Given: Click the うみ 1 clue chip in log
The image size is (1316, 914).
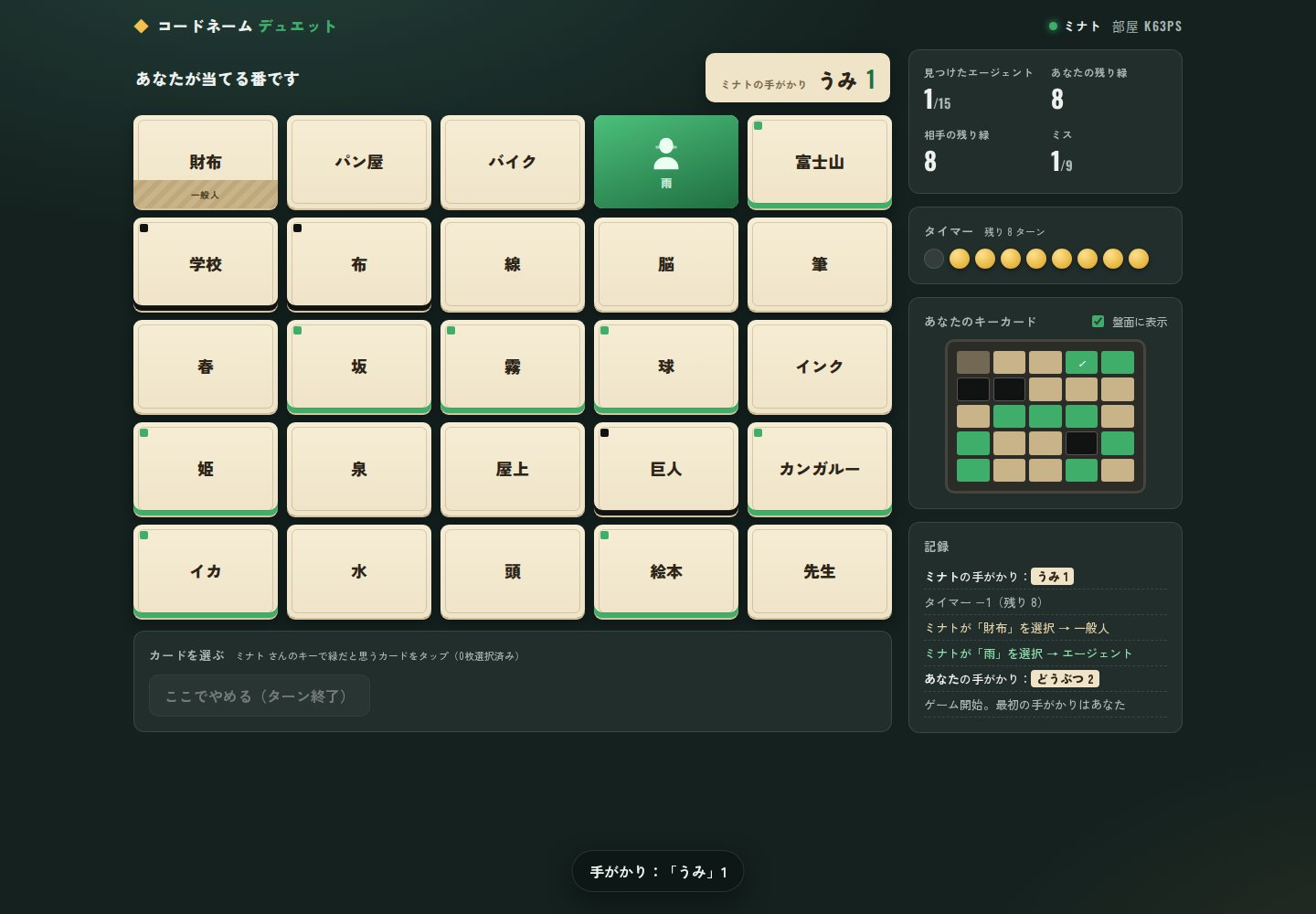Looking at the screenshot, I should click(1052, 577).
